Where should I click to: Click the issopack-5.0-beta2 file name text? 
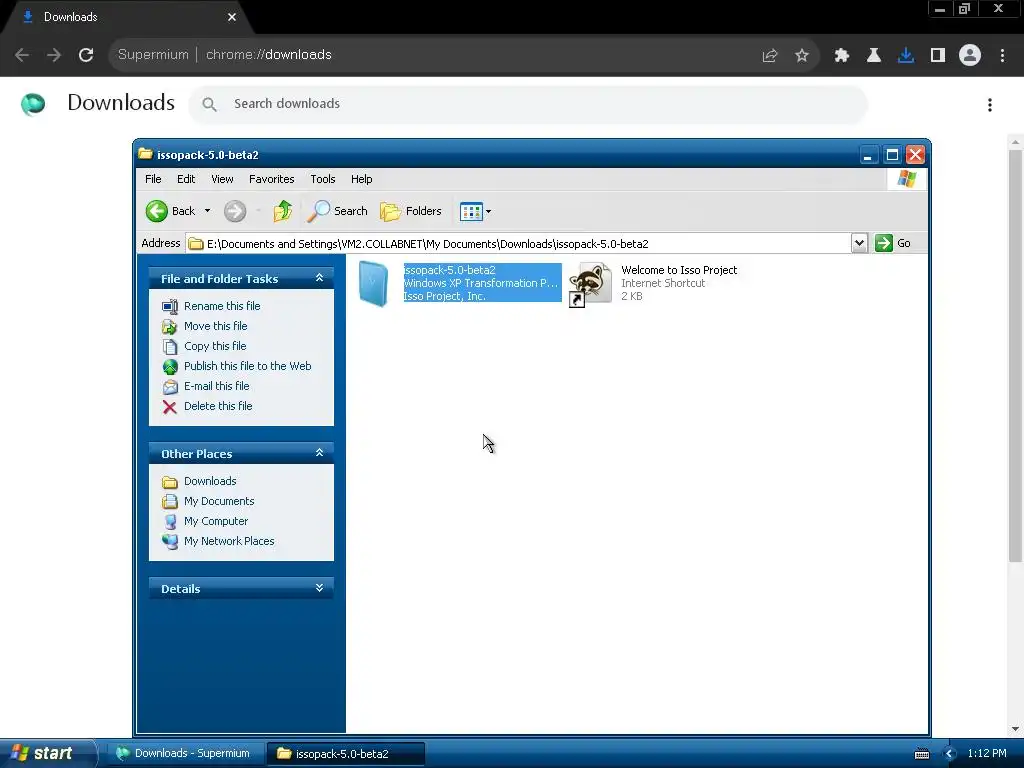449,270
